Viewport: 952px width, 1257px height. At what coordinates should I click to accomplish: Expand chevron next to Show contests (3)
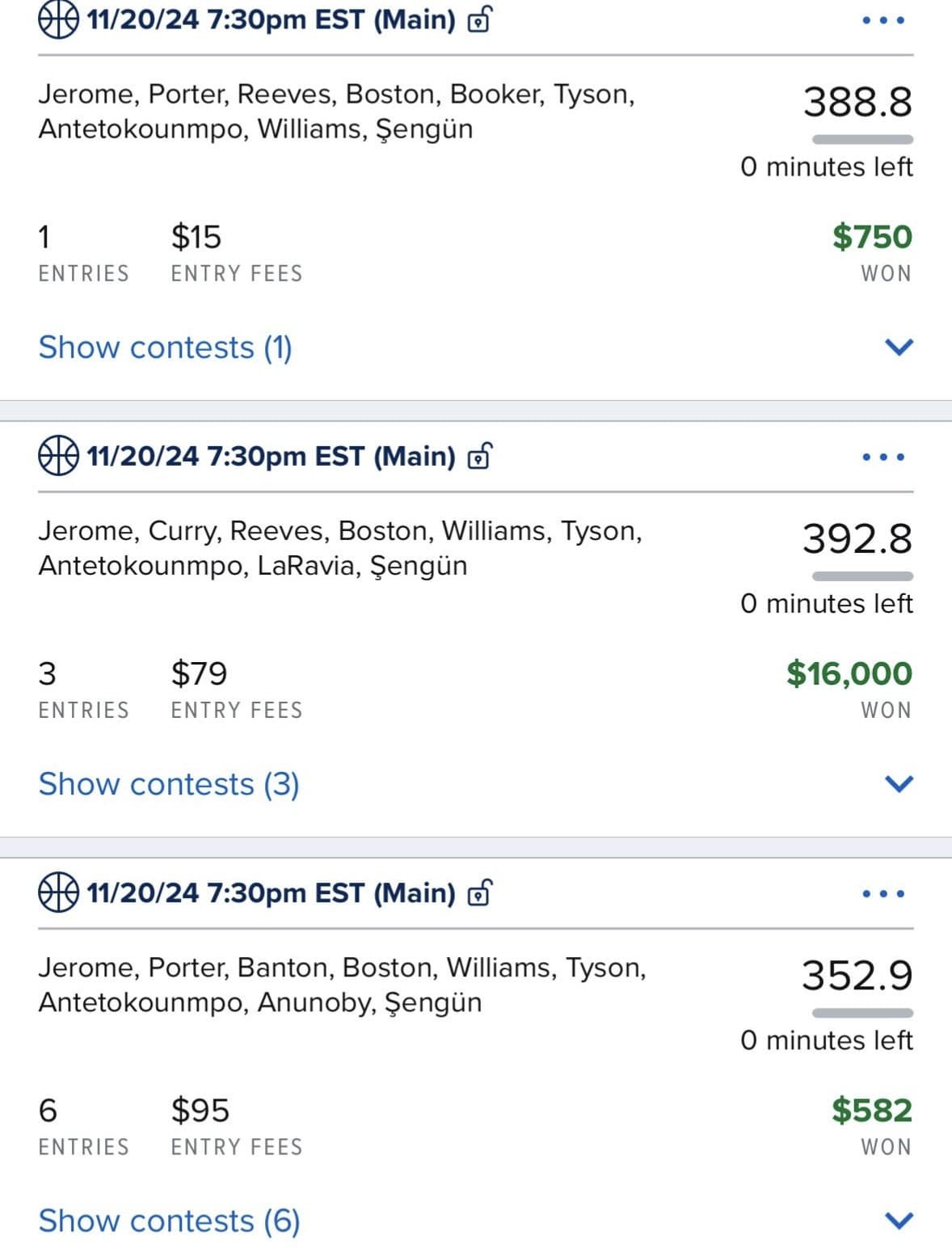pos(899,783)
